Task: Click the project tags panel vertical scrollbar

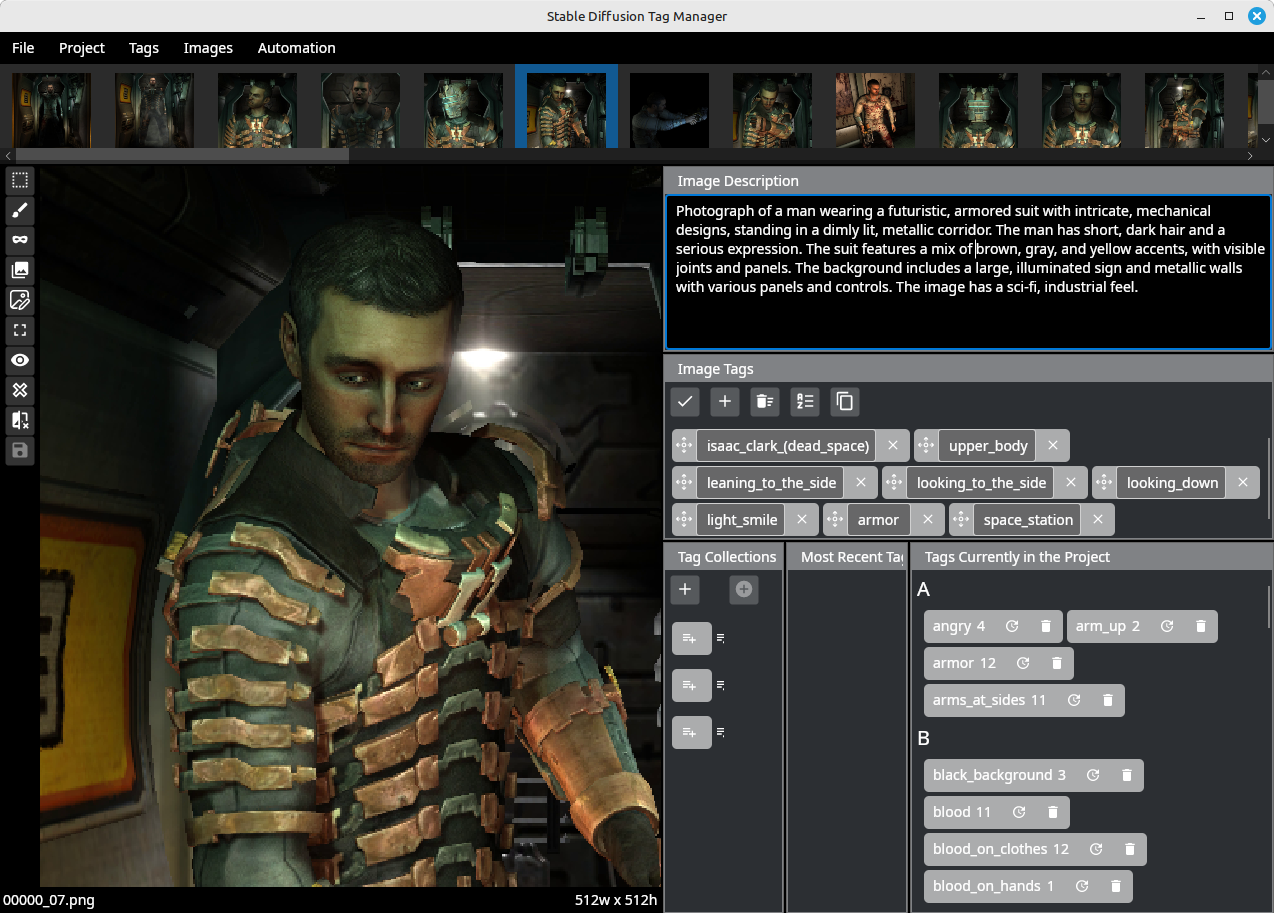Action: click(1270, 608)
